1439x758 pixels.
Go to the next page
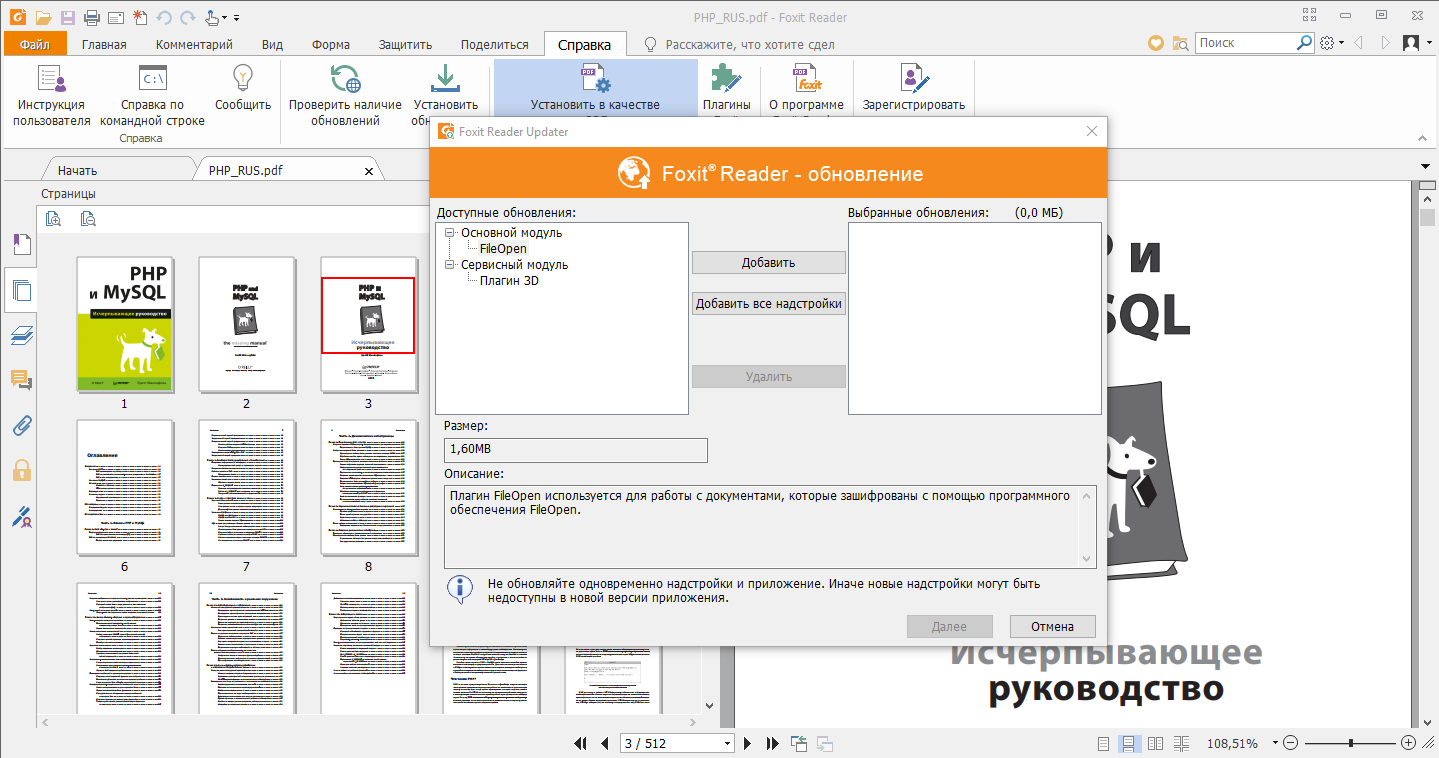click(747, 743)
